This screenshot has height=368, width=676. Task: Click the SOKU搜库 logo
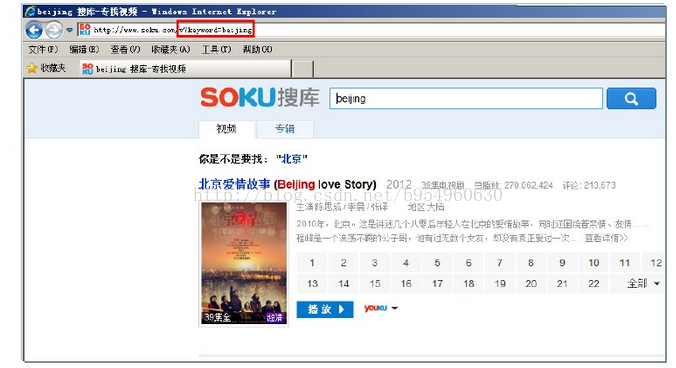coord(260,97)
